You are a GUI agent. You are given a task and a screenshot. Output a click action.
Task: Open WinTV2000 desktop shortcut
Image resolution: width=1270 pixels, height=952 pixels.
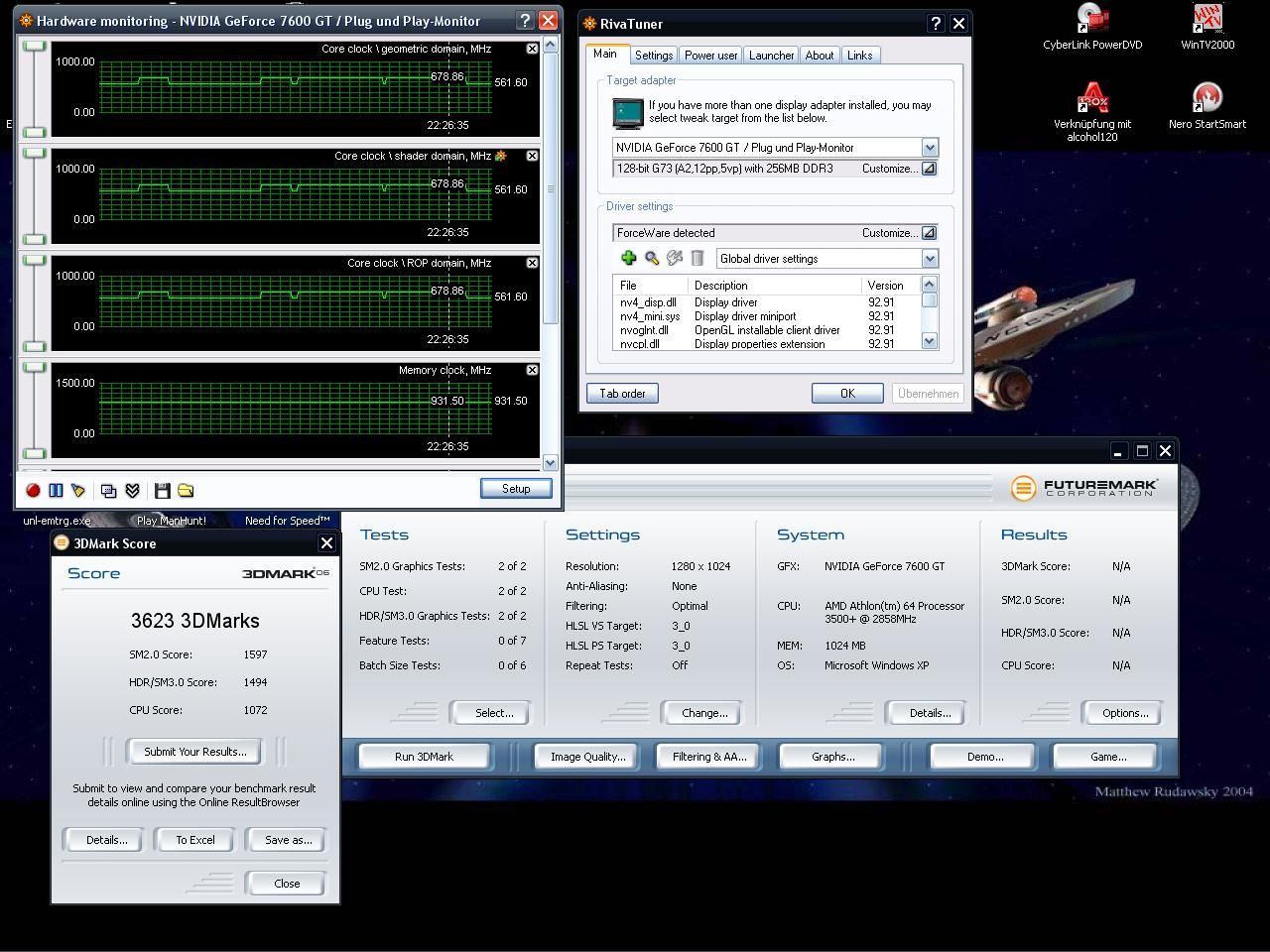click(1207, 27)
